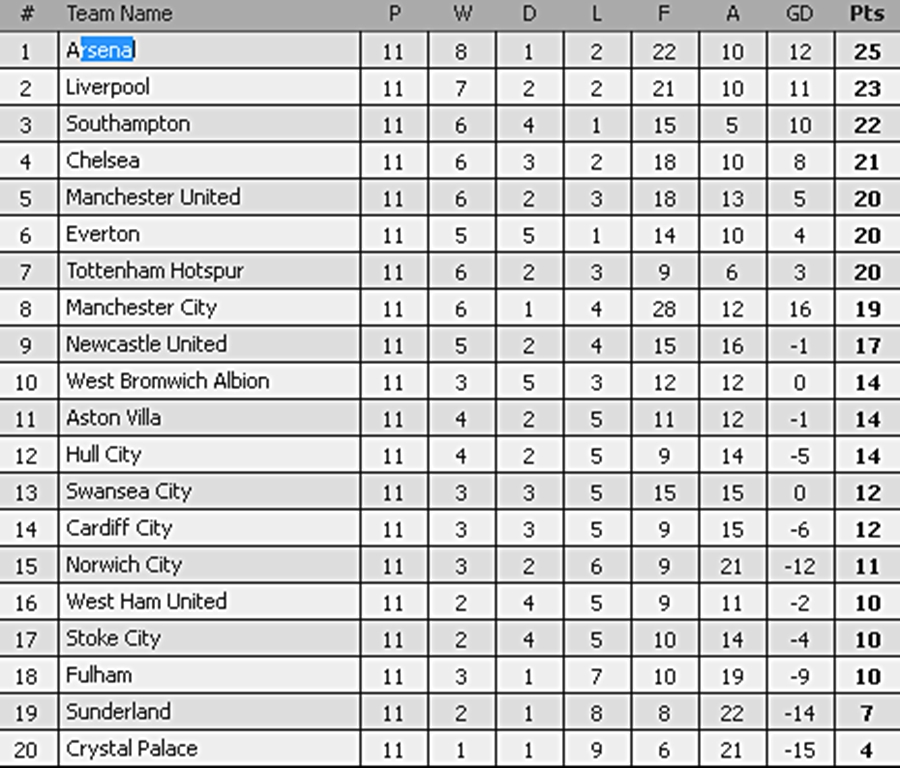Image resolution: width=900 pixels, height=768 pixels.
Task: Select the Liverpool row
Action: (x=450, y=88)
